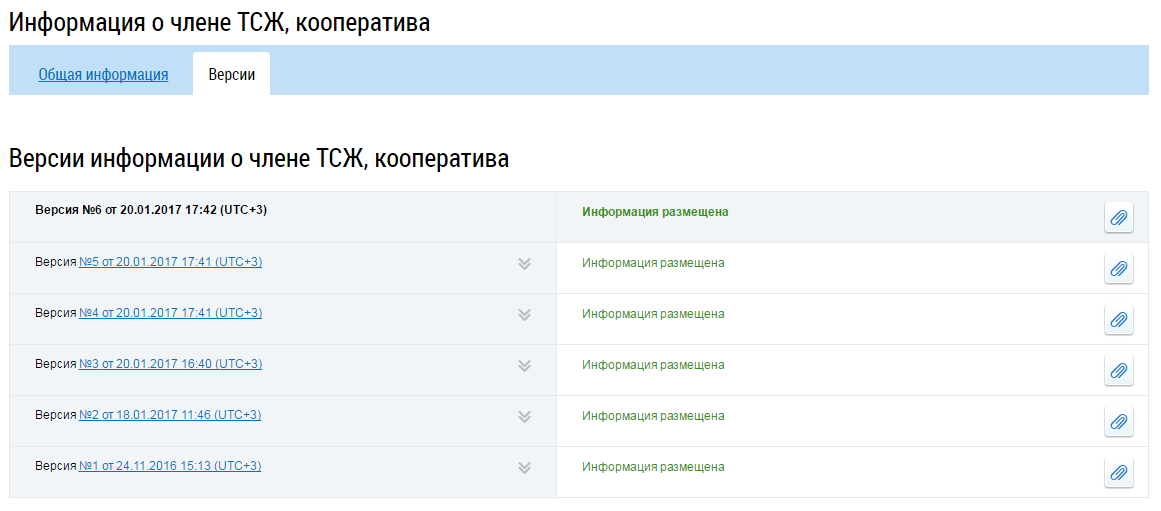This screenshot has width=1161, height=511.
Task: Click the paperclip icon for Version №4
Action: pos(1119,319)
